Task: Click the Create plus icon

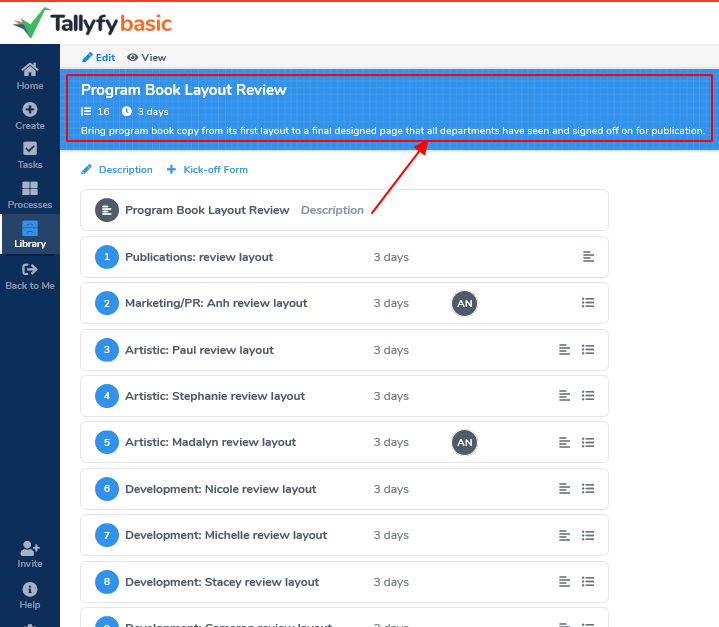Action: pyautogui.click(x=30, y=110)
